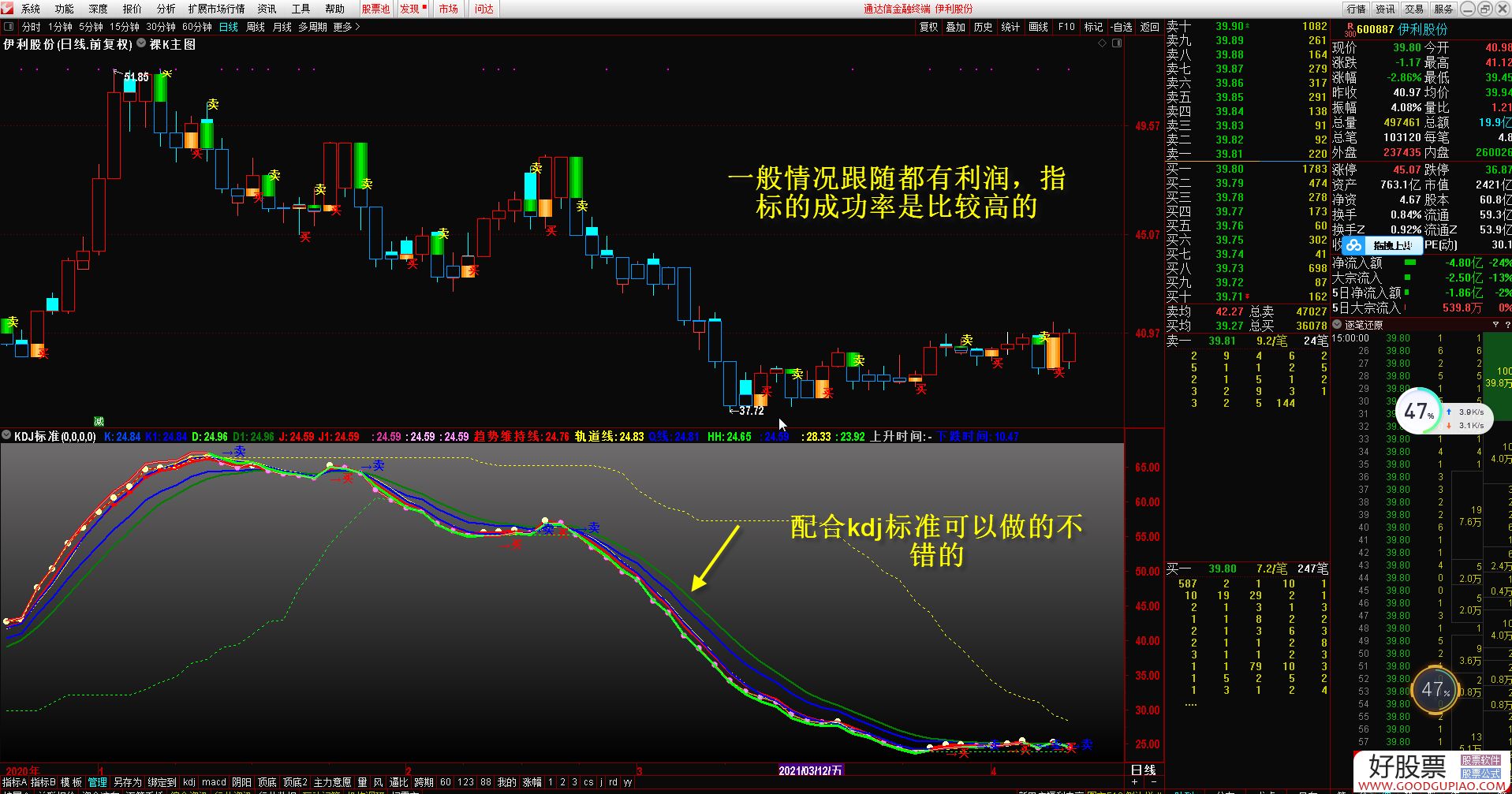Select the 60分钟 period
This screenshot has width=1512, height=794.
pos(197,27)
